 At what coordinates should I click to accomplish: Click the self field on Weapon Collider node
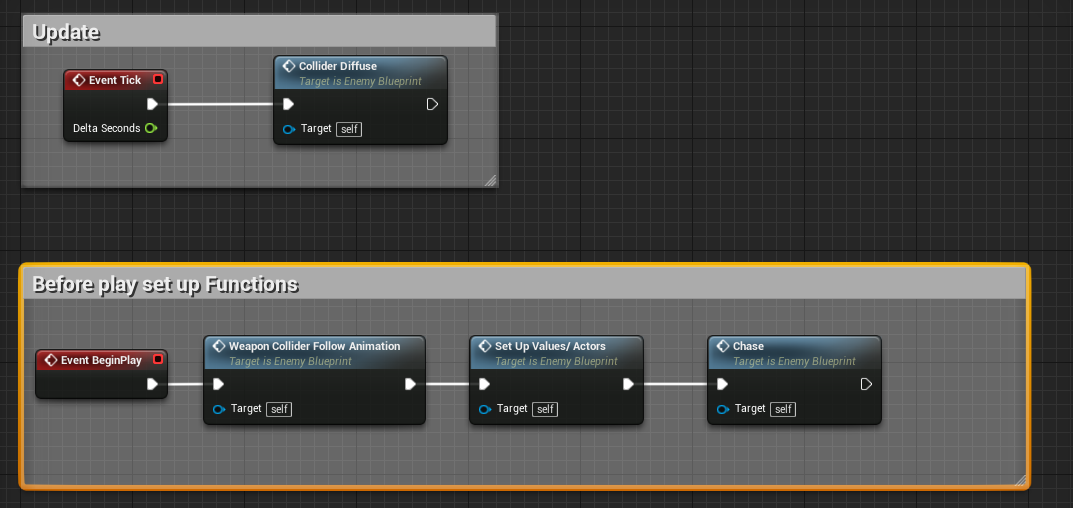point(279,409)
